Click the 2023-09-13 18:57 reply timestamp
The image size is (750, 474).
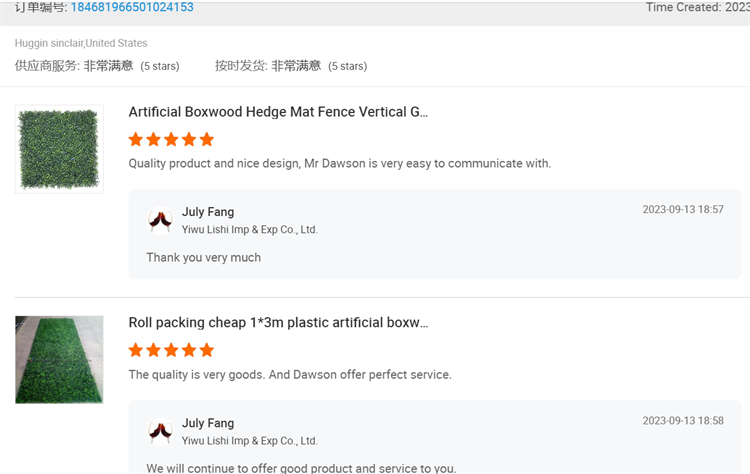tap(683, 209)
